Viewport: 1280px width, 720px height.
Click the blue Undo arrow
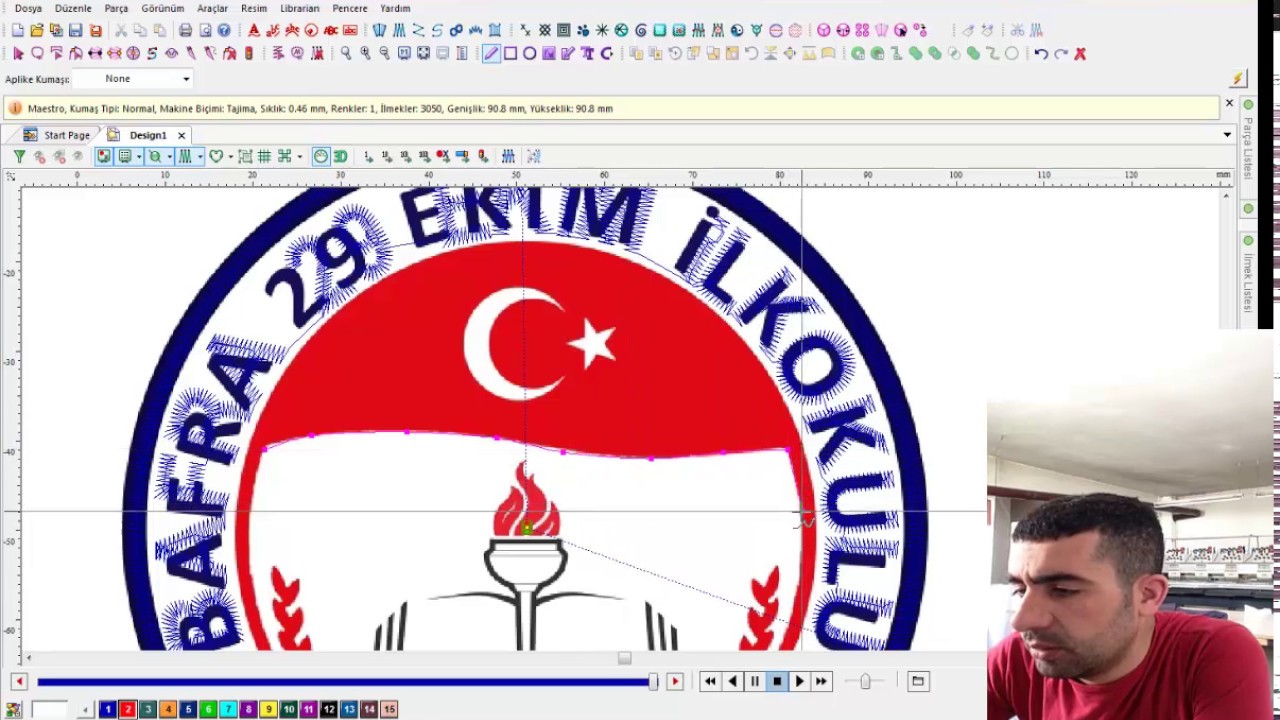[x=1041, y=54]
